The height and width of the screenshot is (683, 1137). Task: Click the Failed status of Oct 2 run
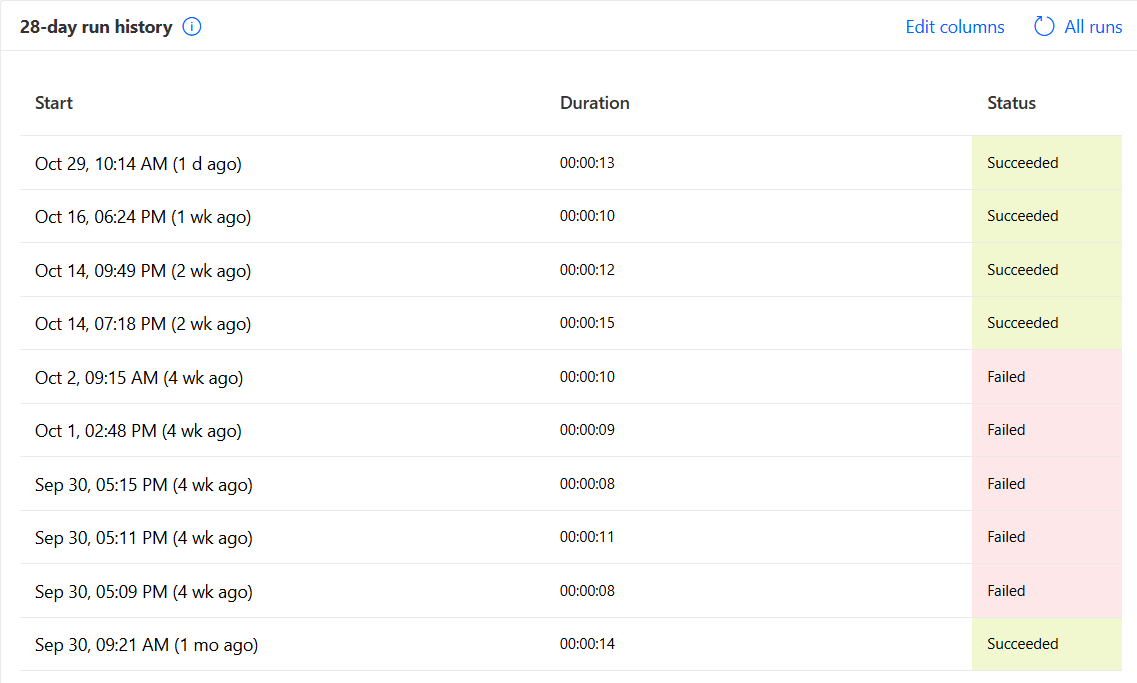click(1006, 377)
